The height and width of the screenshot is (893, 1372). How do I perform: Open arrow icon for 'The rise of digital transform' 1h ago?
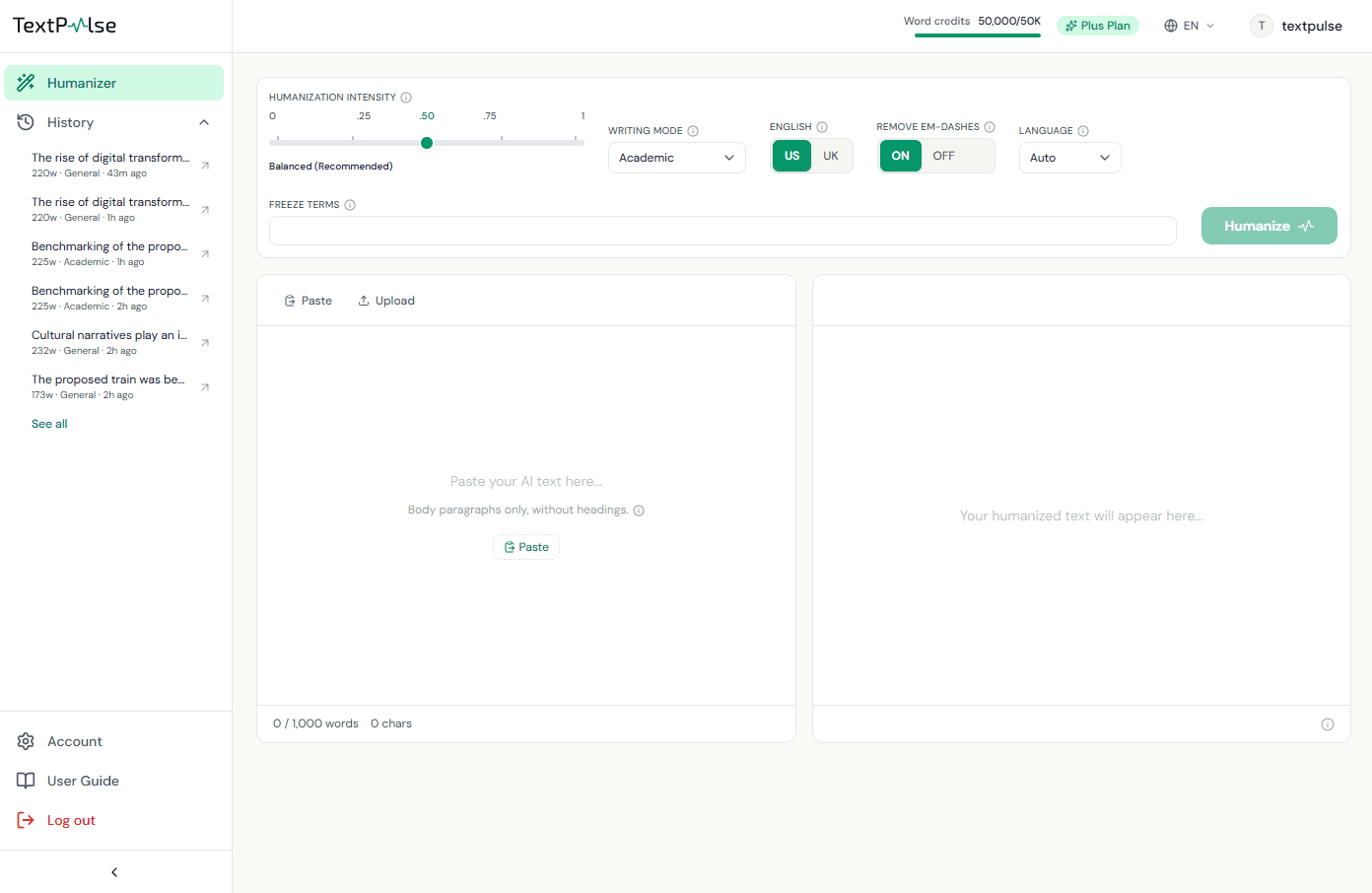[x=205, y=209]
